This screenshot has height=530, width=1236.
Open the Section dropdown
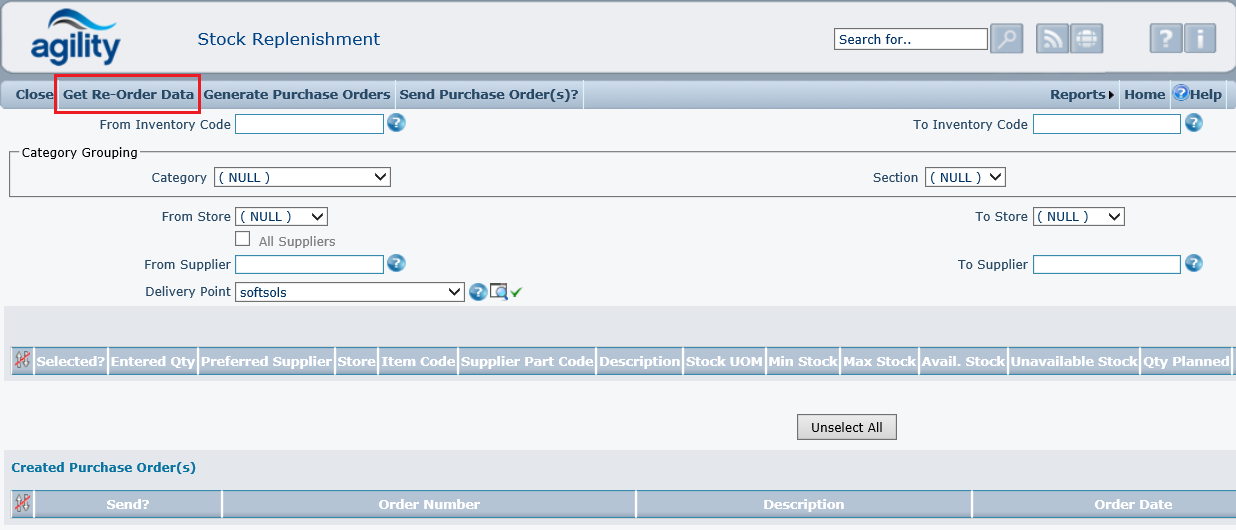pyautogui.click(x=964, y=177)
